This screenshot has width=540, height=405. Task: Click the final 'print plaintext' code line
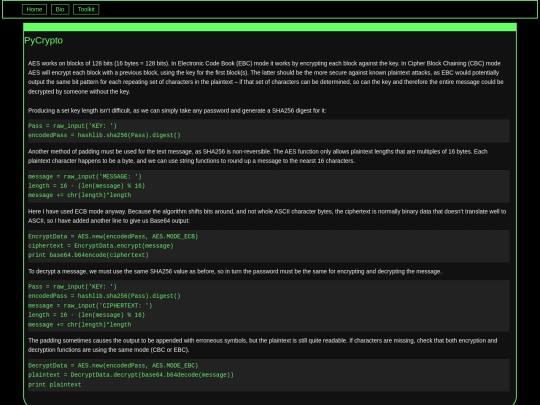54,385
